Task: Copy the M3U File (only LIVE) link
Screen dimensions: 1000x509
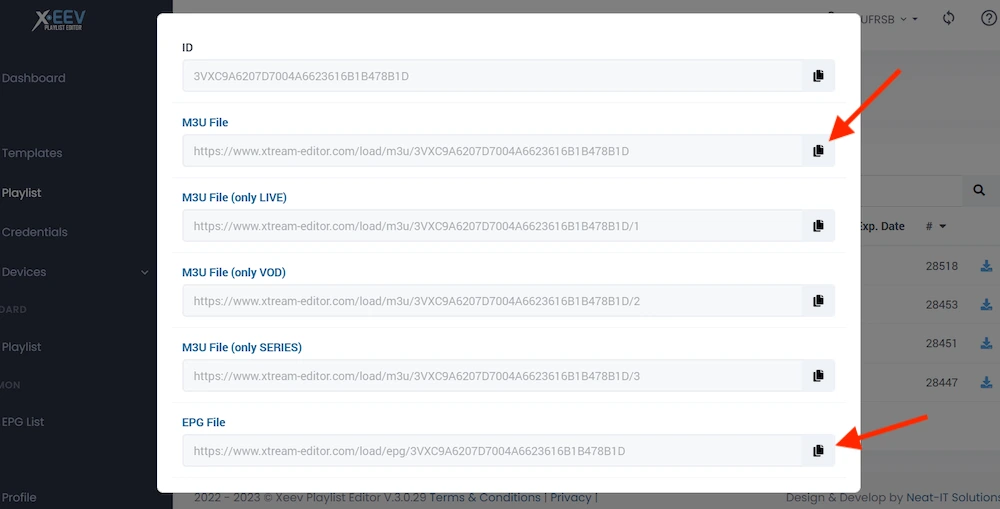Action: point(818,226)
